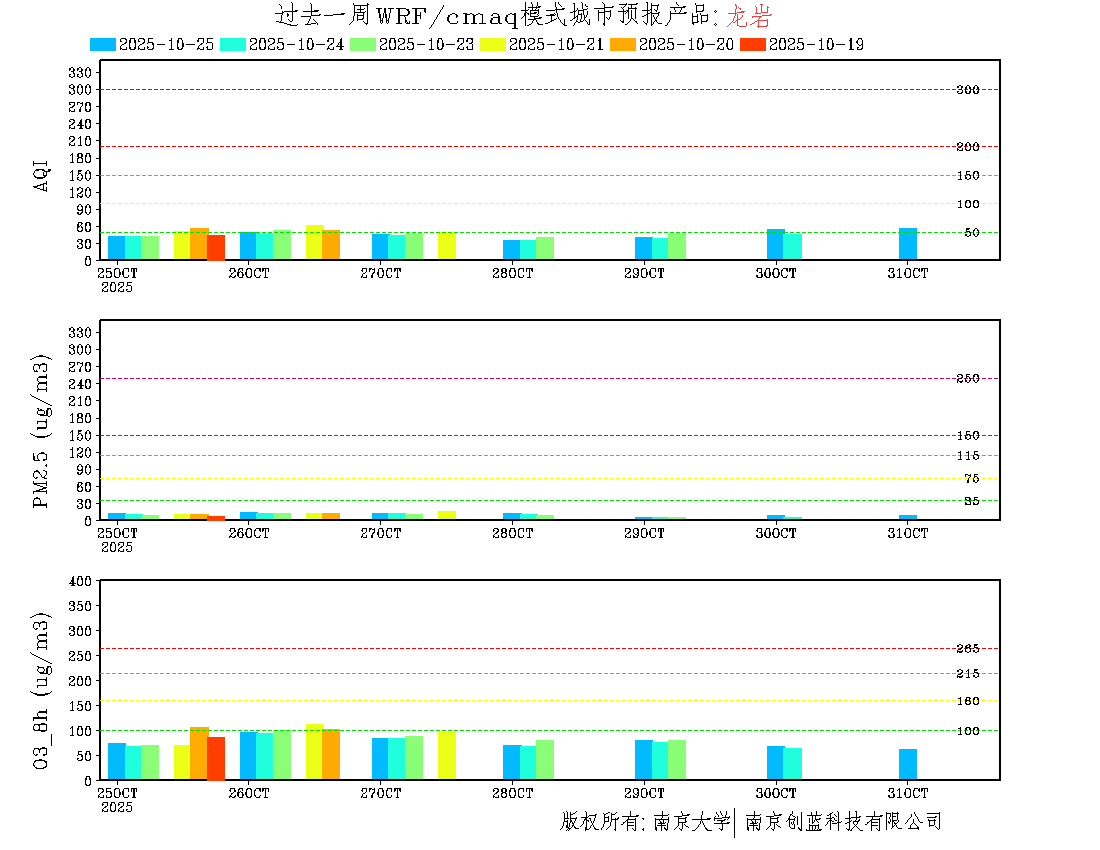This screenshot has width=1100, height=850.
Task: Select the orange 2025-10-20 legend swatch
Action: pyautogui.click(x=623, y=44)
